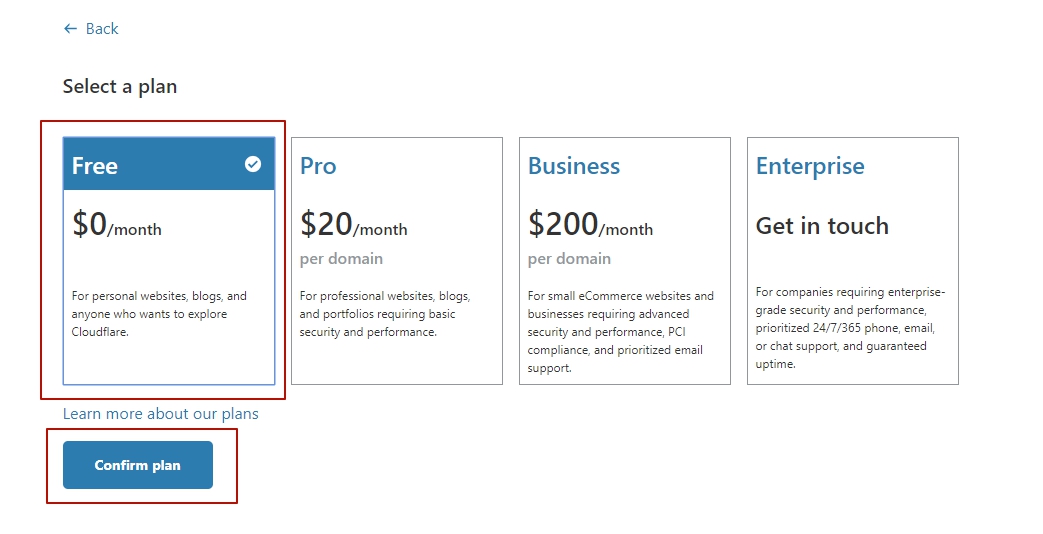Click the $200/month price
The width and height of the screenshot is (1043, 534).
[x=590, y=225]
